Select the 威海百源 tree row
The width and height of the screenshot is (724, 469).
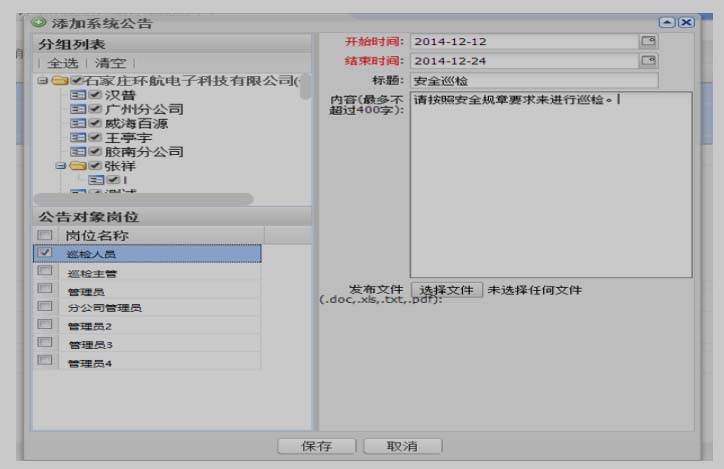(136, 123)
